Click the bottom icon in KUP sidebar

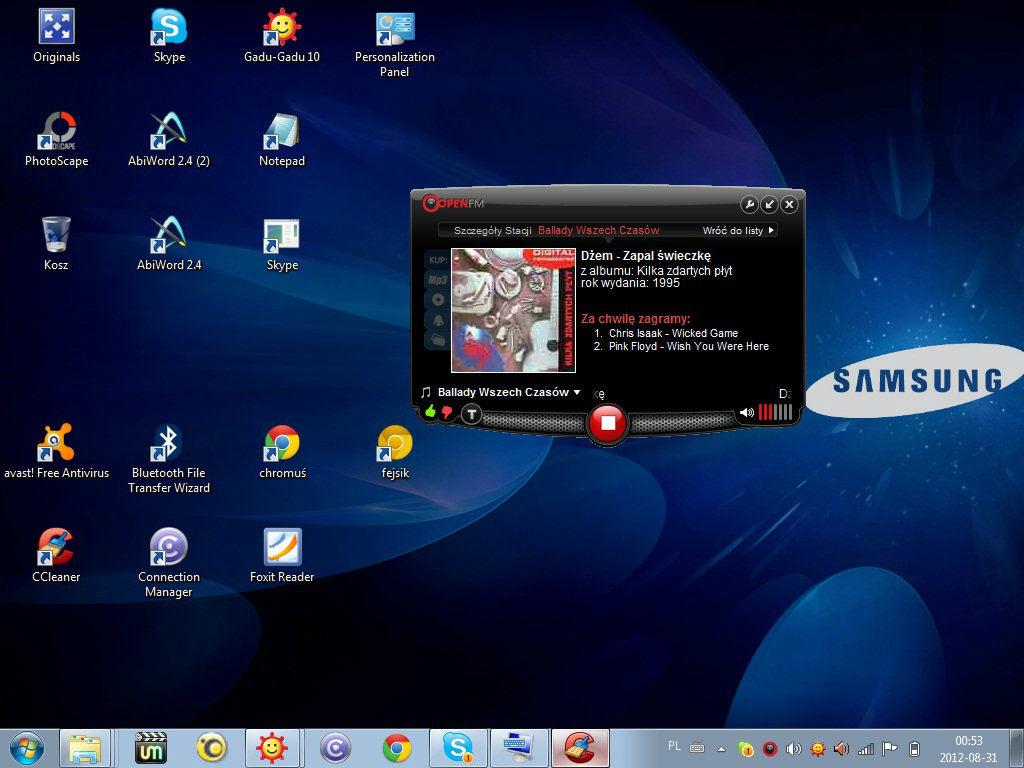[x=438, y=340]
